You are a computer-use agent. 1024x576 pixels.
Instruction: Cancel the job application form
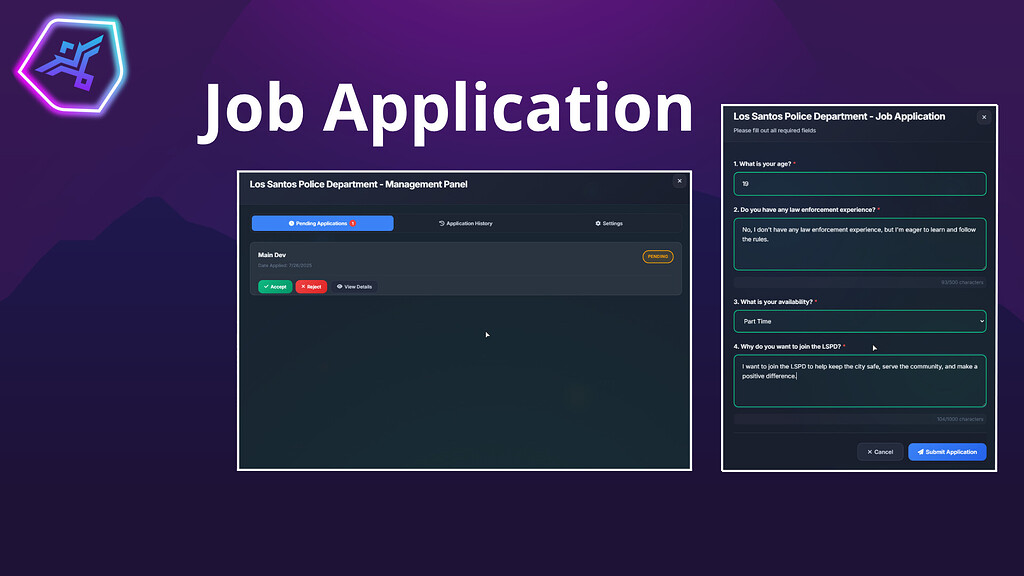[x=879, y=452]
